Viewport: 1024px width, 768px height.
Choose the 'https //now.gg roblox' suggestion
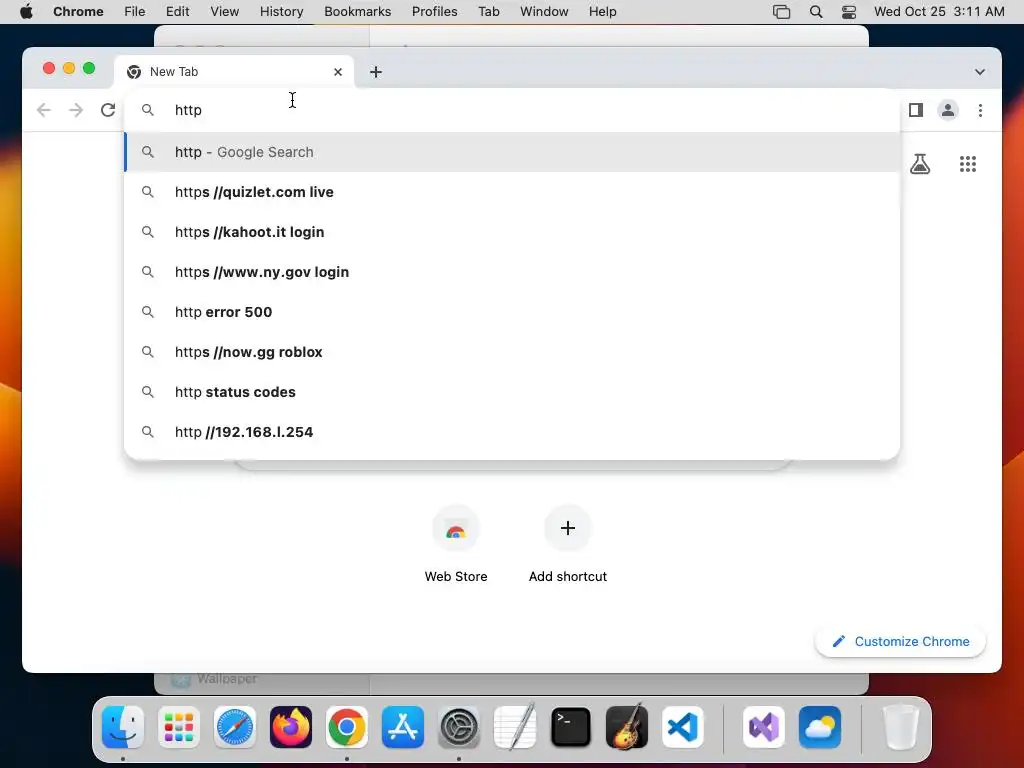(512, 352)
